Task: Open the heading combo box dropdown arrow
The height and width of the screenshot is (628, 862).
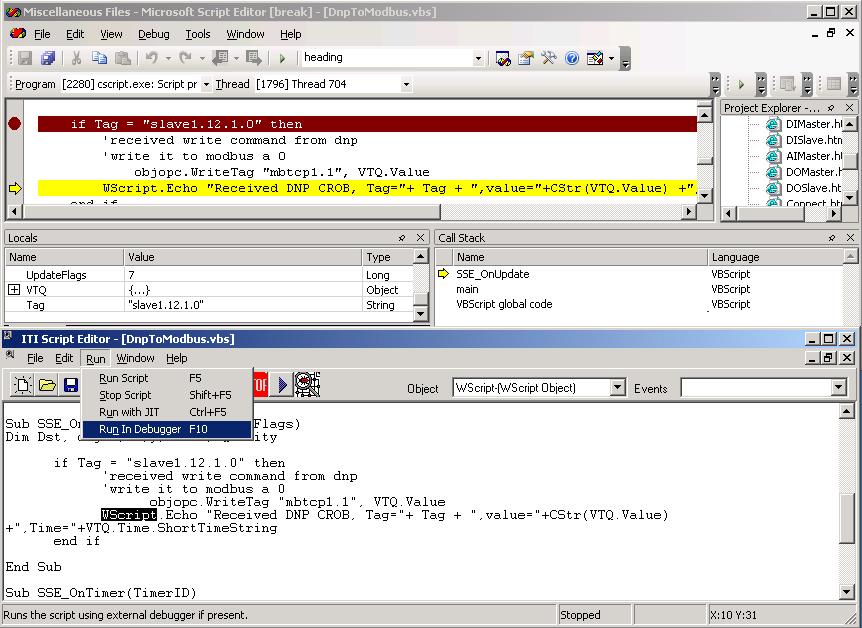Action: pyautogui.click(x=478, y=58)
